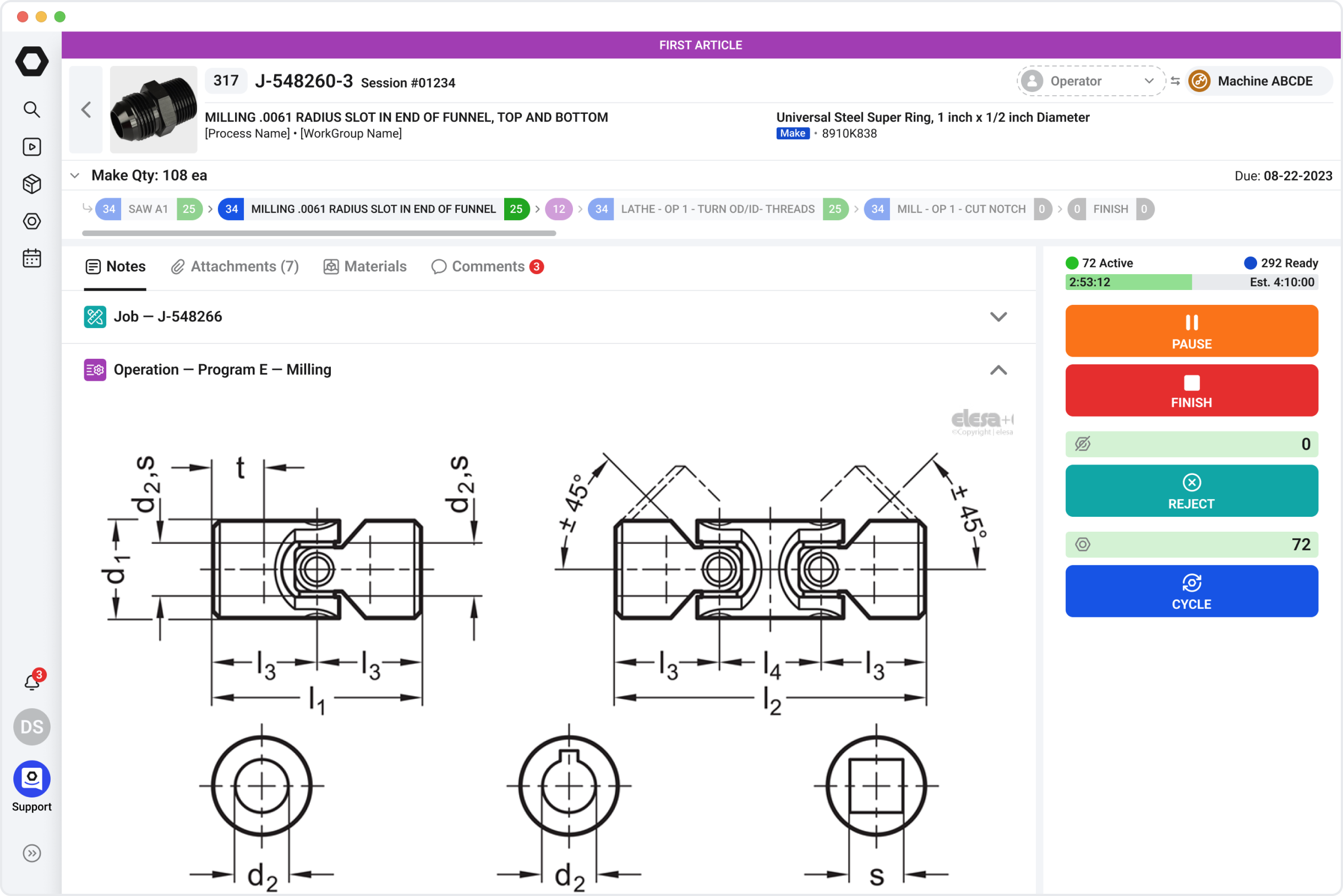
Task: Select the SAW A1 step in the routing bar
Action: (148, 209)
